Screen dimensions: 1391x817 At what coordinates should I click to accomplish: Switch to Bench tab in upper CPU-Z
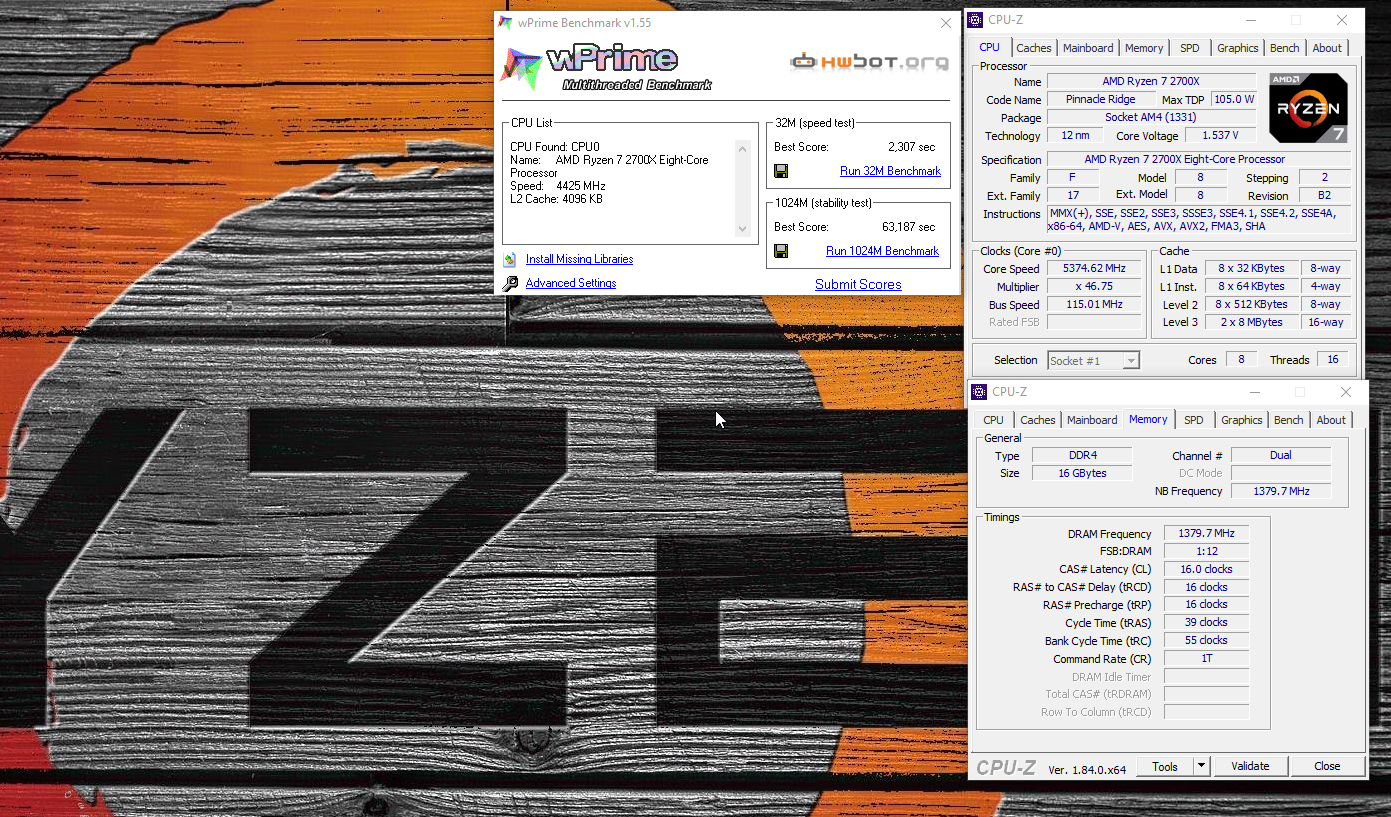click(x=1285, y=48)
